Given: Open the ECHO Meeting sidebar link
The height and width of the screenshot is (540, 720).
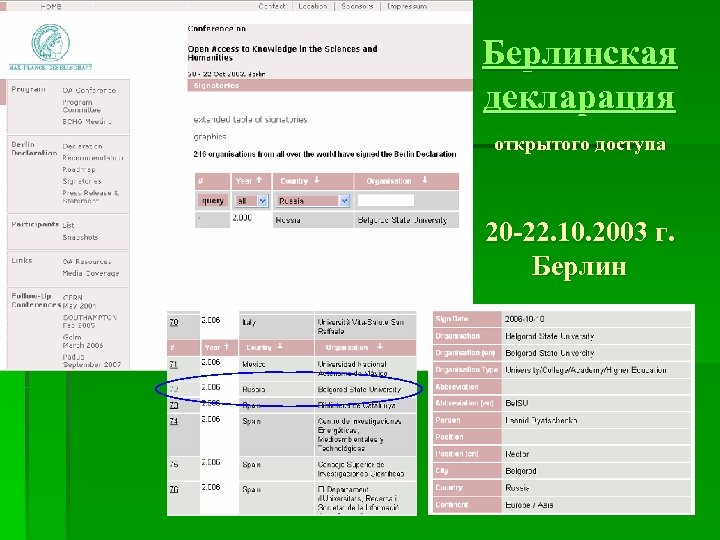Looking at the screenshot, I should [x=87, y=122].
